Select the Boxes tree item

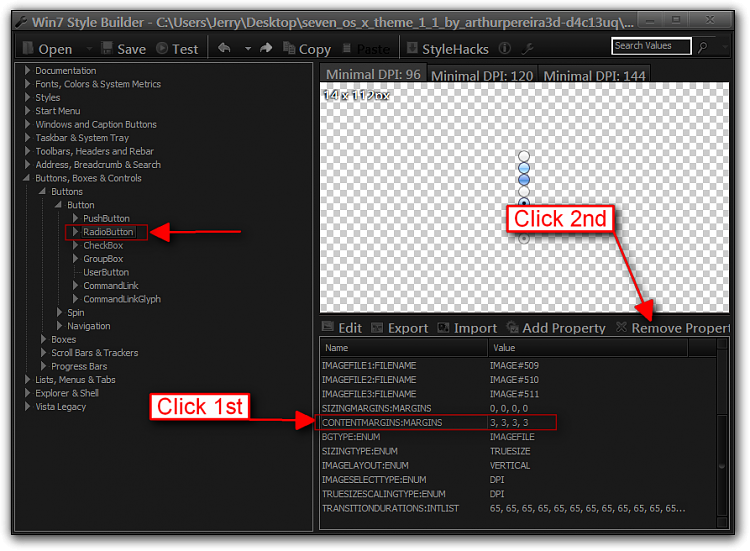tap(64, 339)
